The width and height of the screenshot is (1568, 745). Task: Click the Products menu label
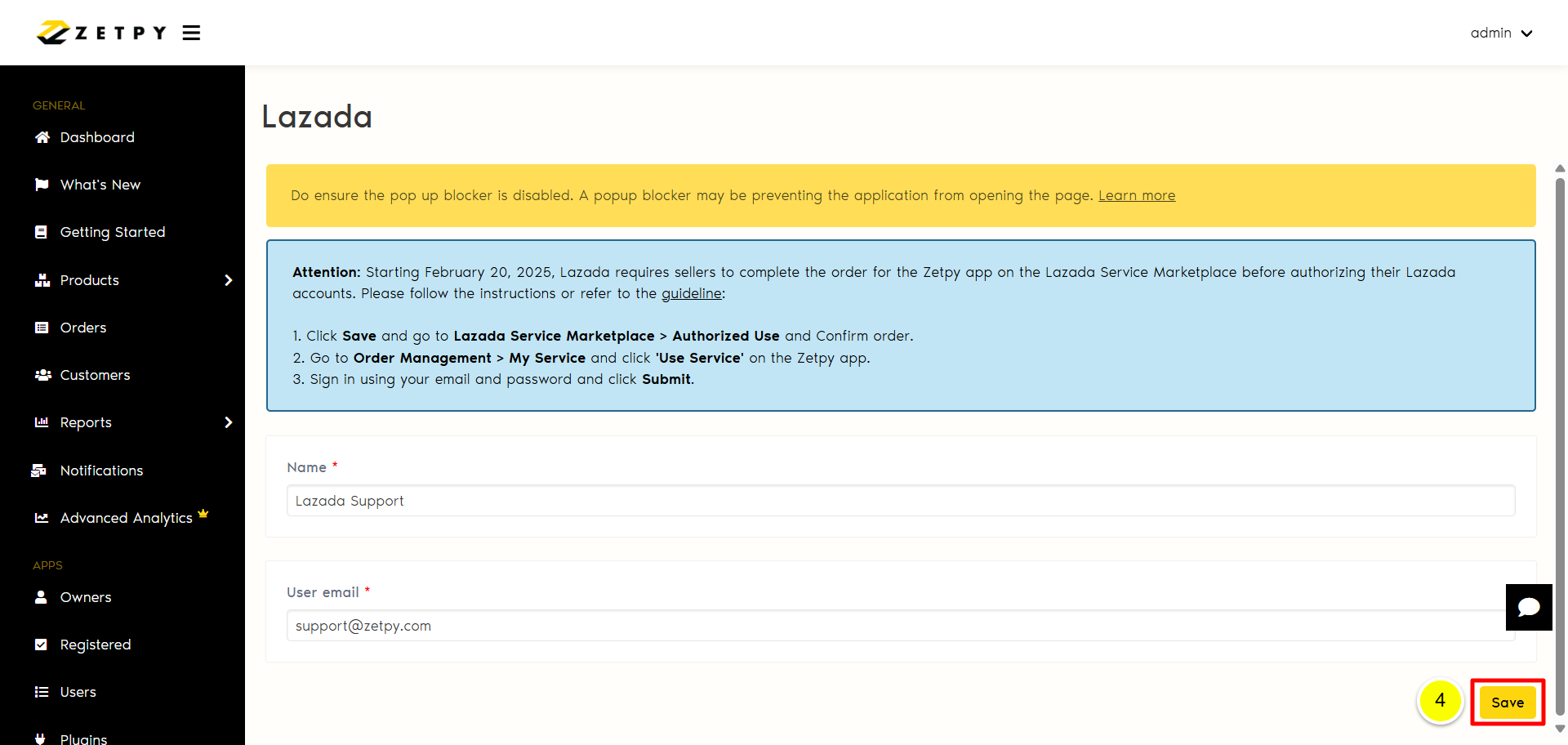90,280
